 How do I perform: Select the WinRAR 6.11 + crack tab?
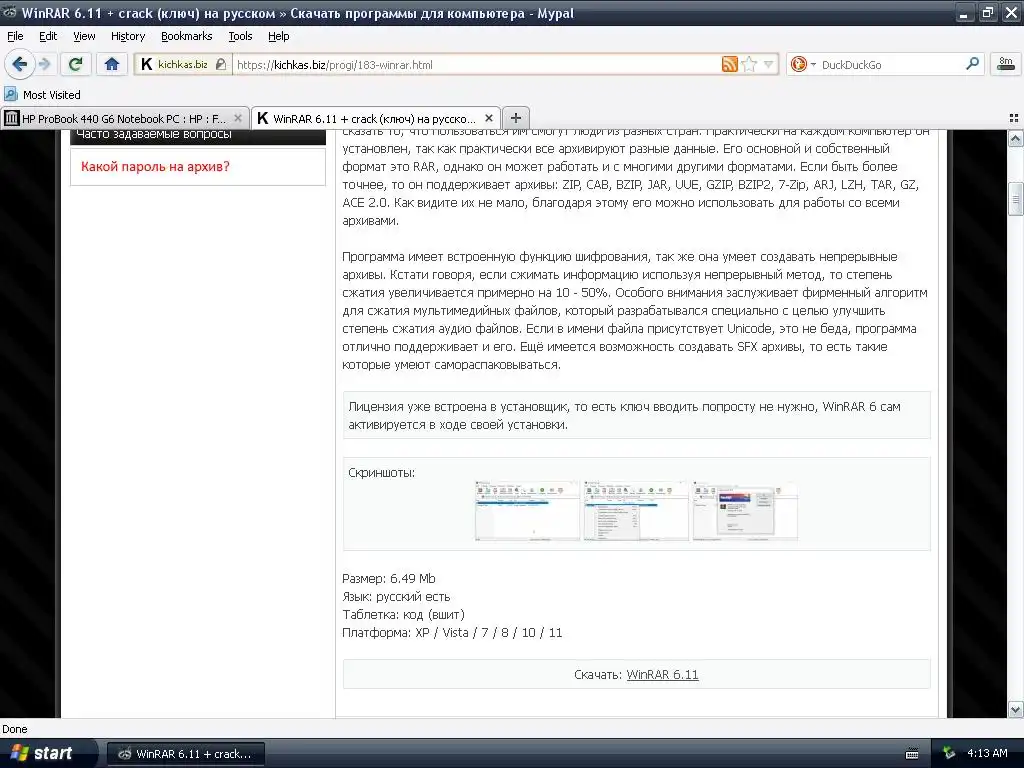click(x=374, y=118)
